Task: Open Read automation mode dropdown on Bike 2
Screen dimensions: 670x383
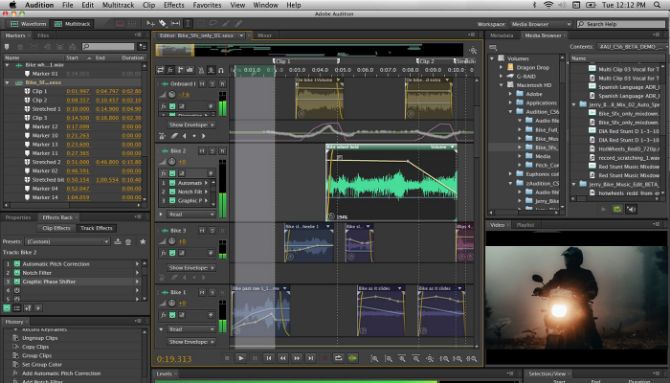Action: [x=191, y=214]
